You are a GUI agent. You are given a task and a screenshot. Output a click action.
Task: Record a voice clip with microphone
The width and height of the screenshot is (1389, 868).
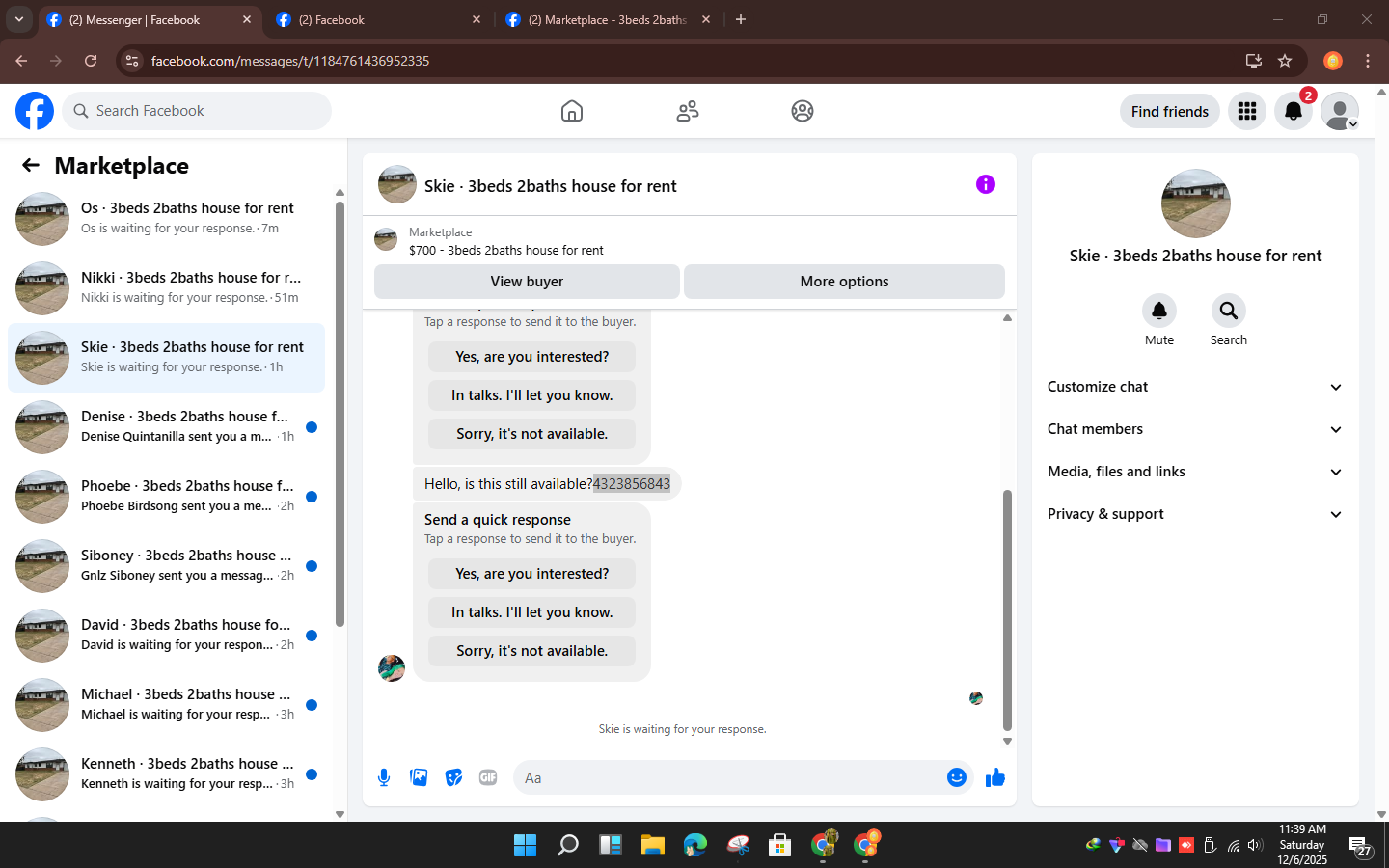click(384, 777)
